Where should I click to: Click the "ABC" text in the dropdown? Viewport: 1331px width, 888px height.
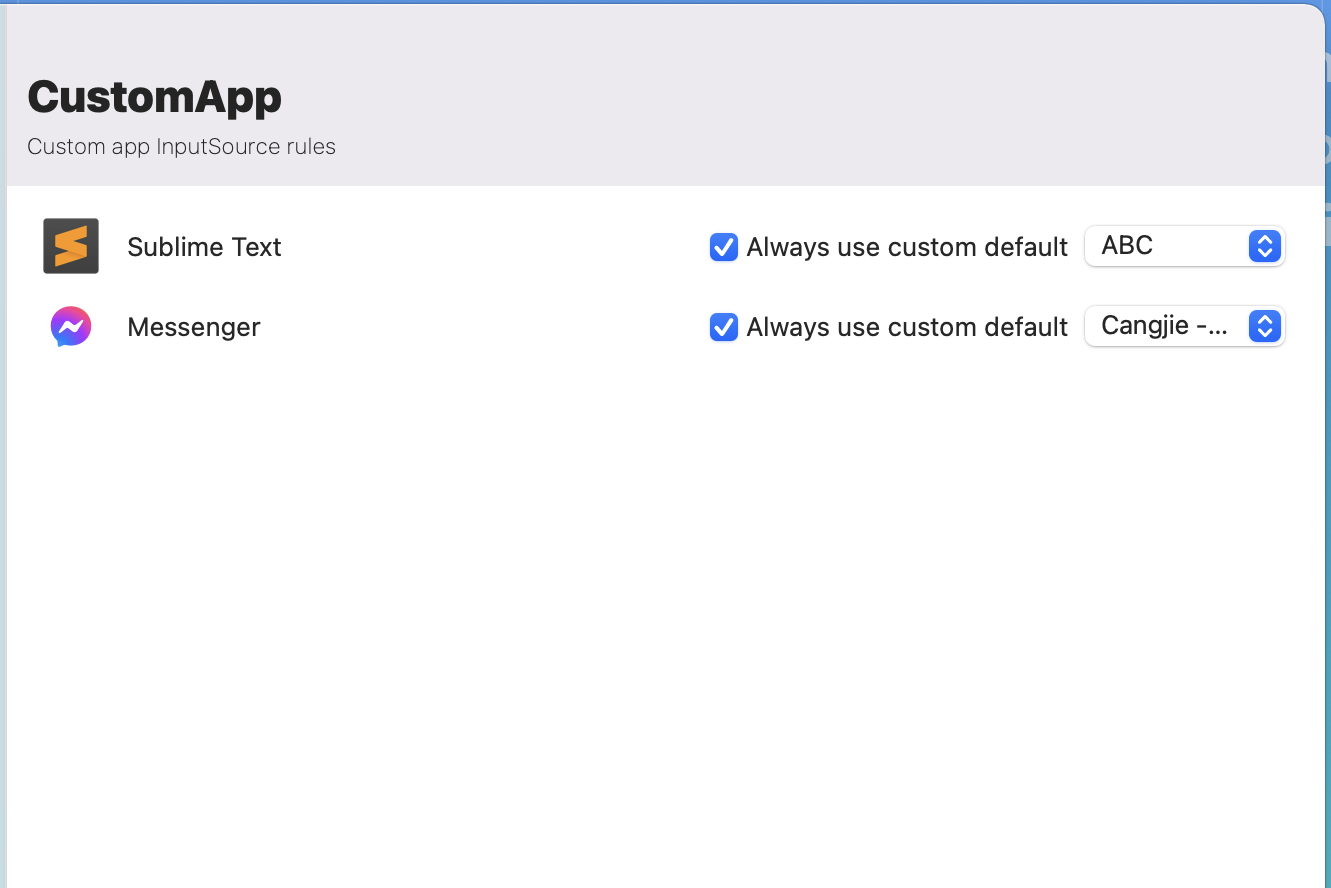click(1127, 246)
